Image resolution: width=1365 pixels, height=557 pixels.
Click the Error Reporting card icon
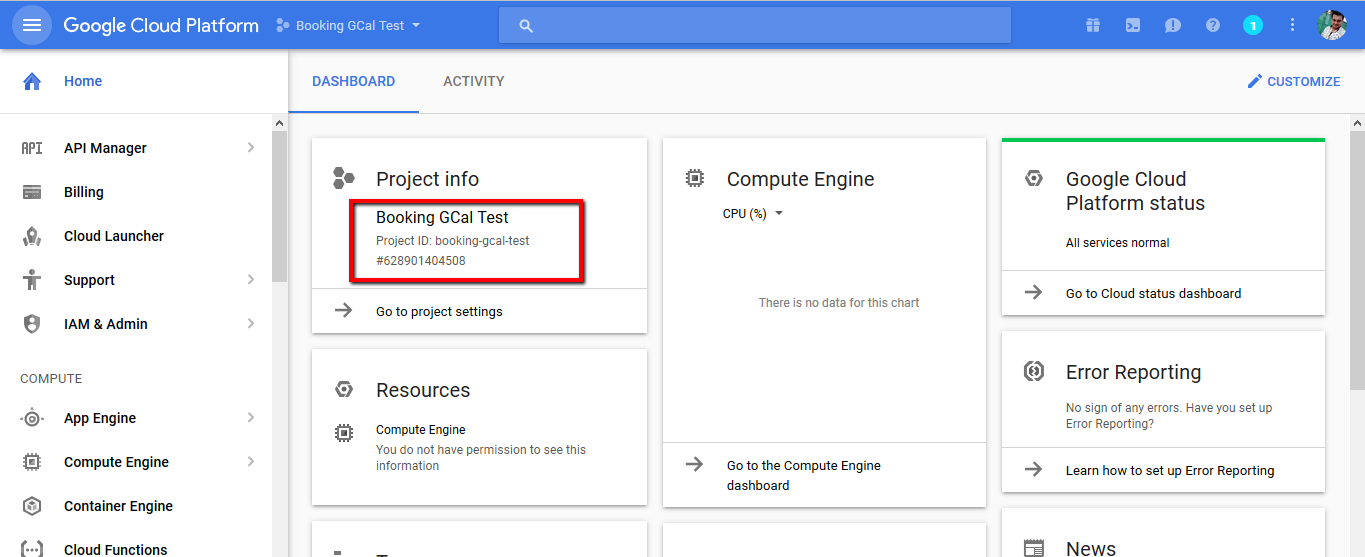tap(1034, 372)
